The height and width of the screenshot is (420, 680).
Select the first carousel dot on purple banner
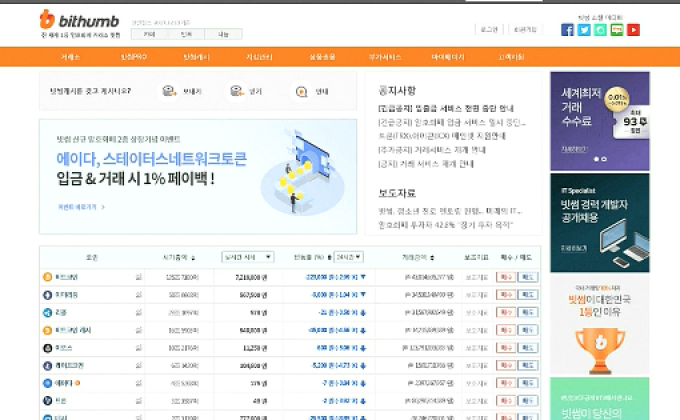[596, 159]
